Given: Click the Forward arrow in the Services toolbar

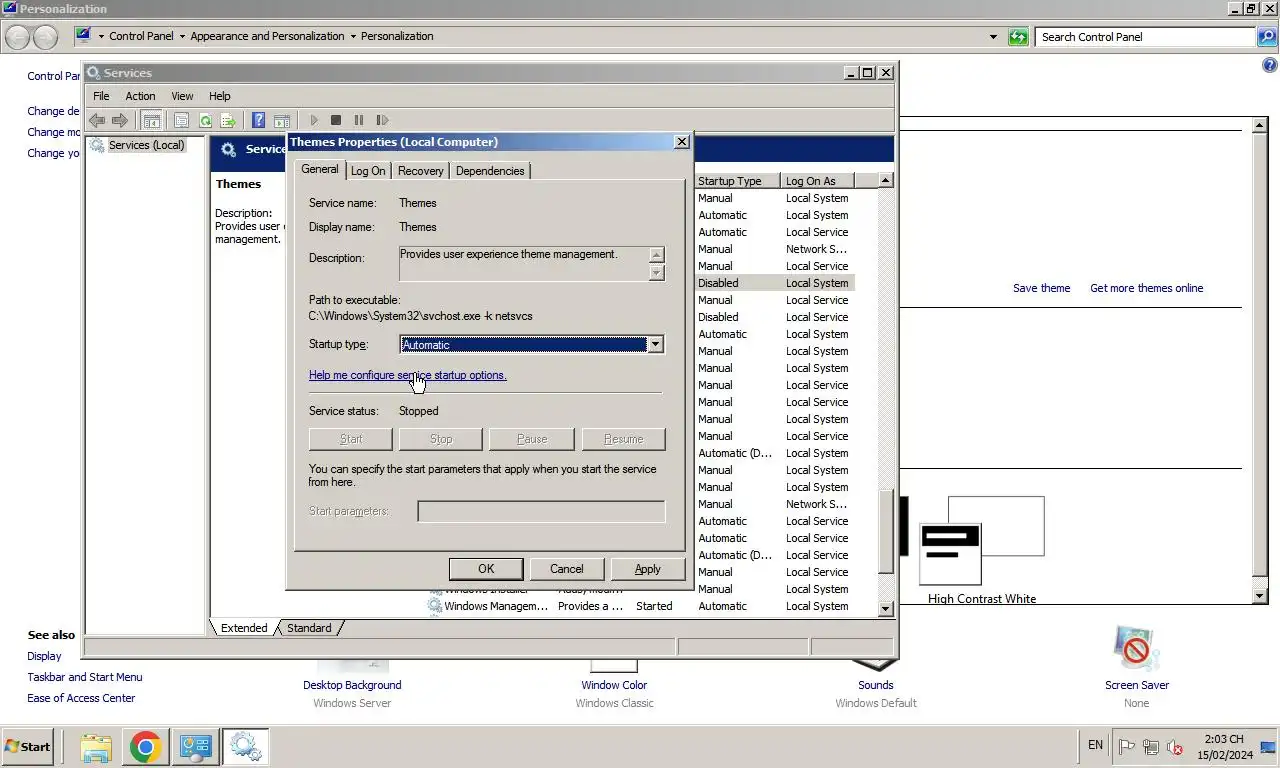Looking at the screenshot, I should tap(120, 120).
